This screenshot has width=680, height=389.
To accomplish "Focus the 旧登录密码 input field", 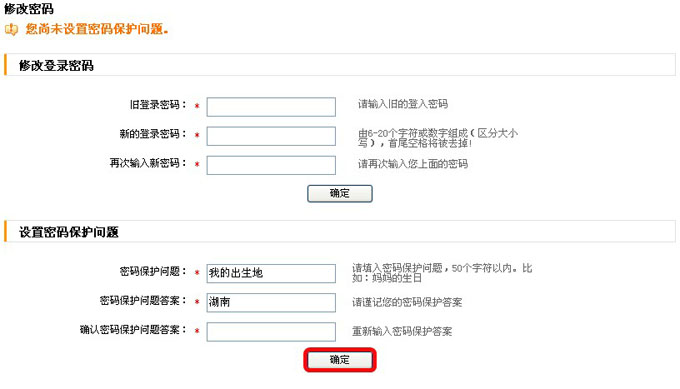I will click(x=271, y=107).
